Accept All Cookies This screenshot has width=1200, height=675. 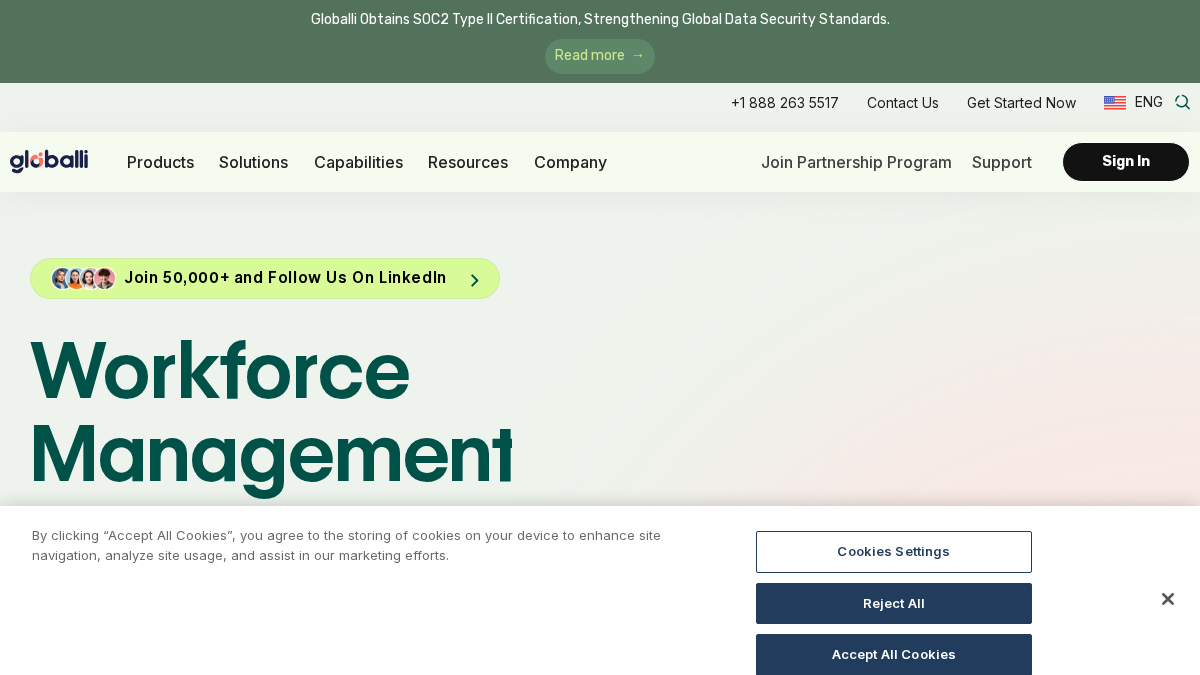[x=894, y=654]
